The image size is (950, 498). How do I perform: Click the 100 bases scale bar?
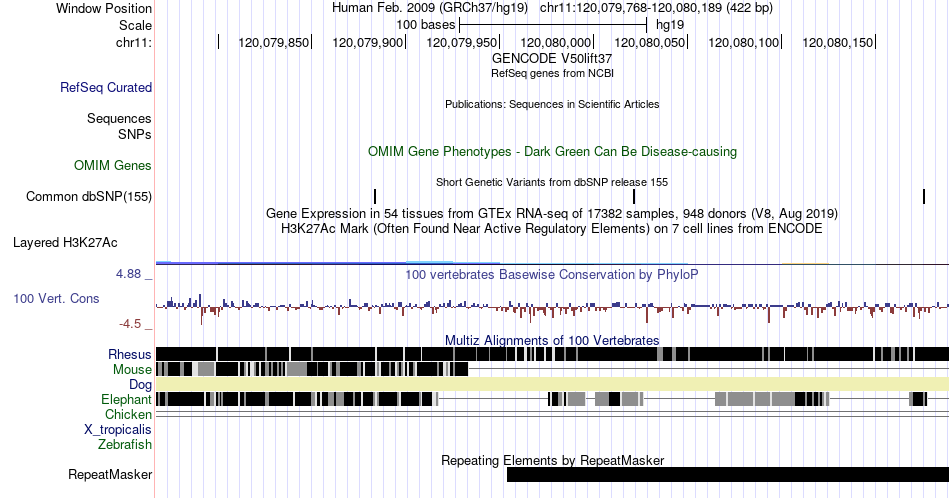tap(553, 25)
